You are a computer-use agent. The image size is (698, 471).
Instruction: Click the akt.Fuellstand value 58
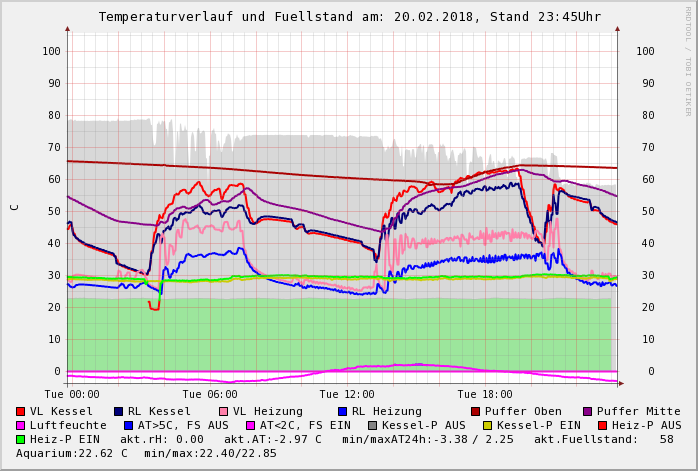666,439
